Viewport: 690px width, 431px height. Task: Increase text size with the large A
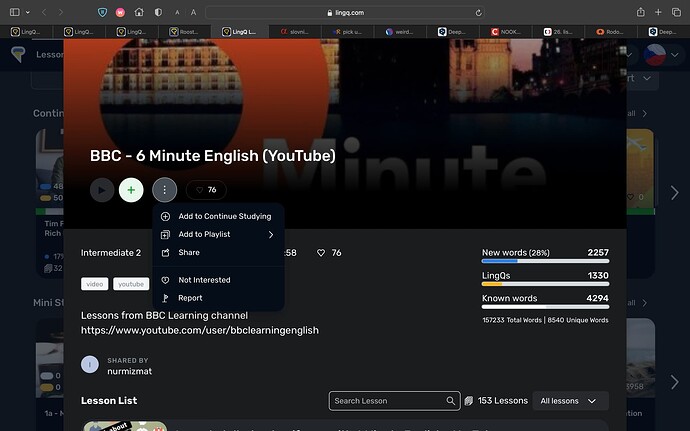(x=193, y=12)
